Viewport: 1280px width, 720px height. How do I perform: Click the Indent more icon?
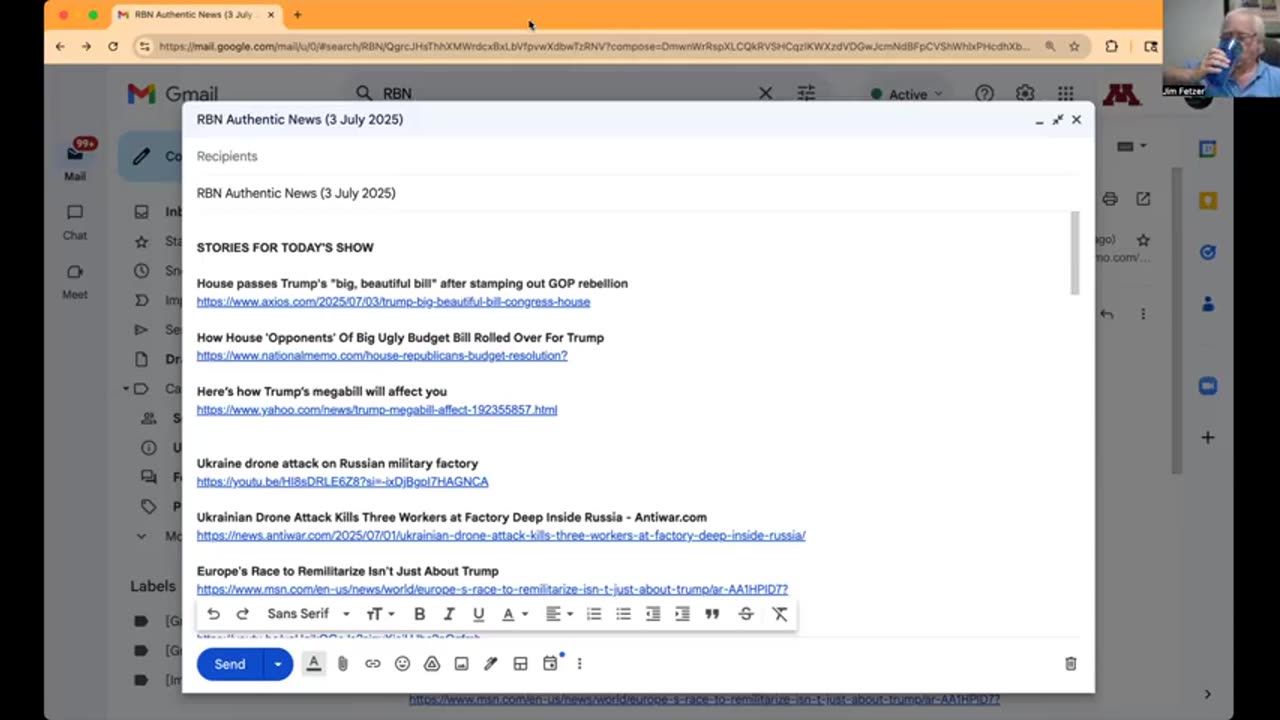(x=682, y=614)
